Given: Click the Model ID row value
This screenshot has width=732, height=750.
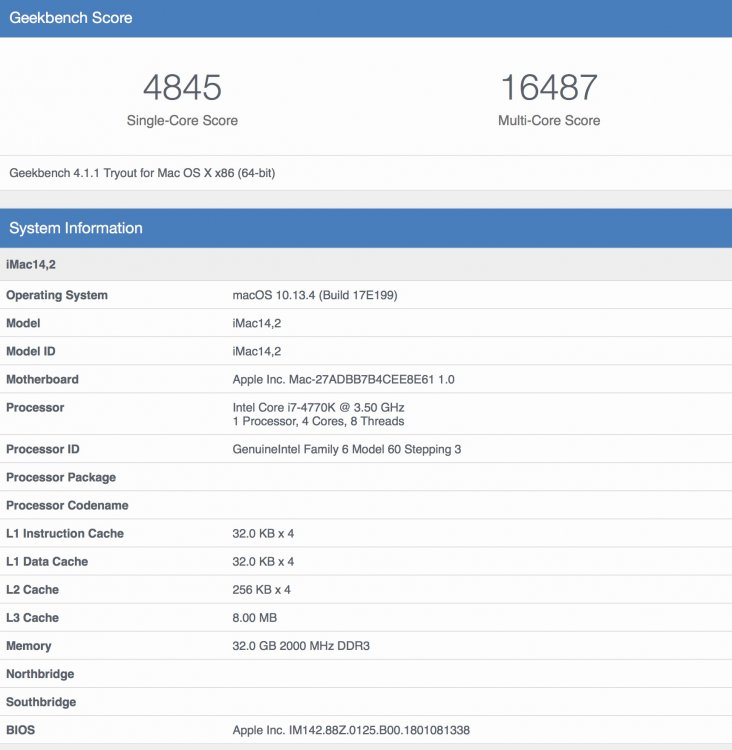Looking at the screenshot, I should tap(256, 352).
